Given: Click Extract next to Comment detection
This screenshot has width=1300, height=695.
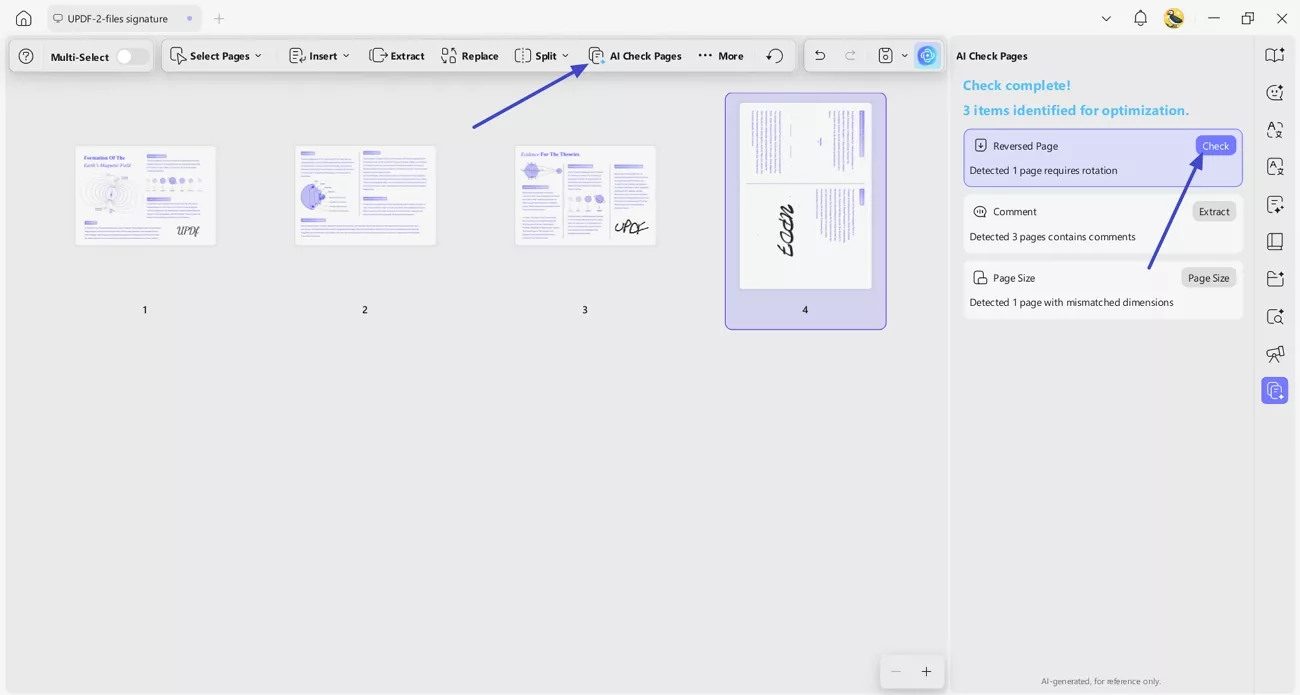Looking at the screenshot, I should point(1213,211).
